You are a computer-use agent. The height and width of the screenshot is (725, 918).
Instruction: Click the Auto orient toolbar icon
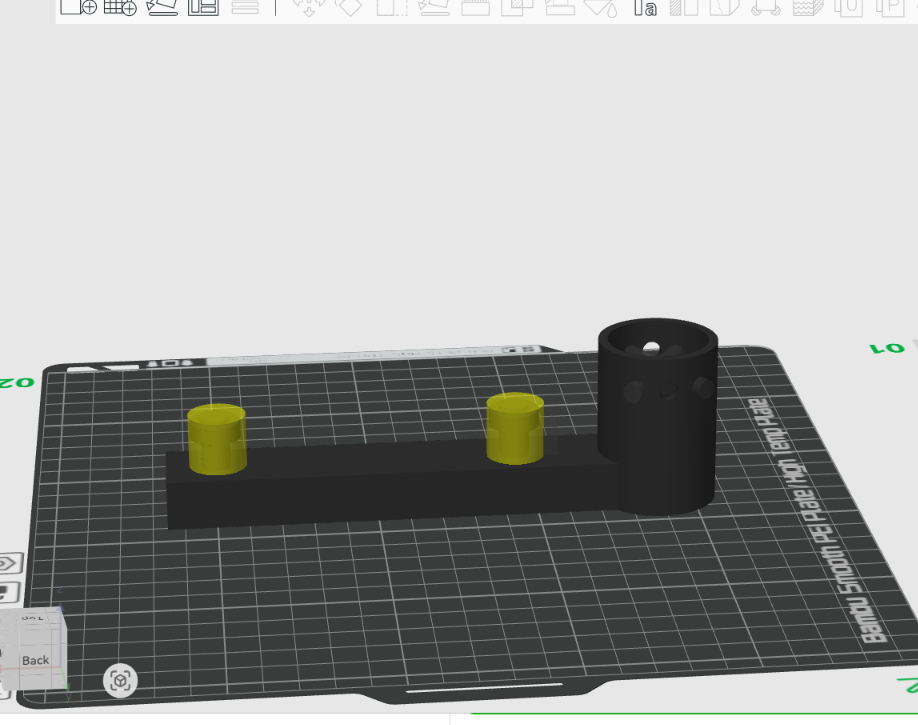(x=162, y=7)
